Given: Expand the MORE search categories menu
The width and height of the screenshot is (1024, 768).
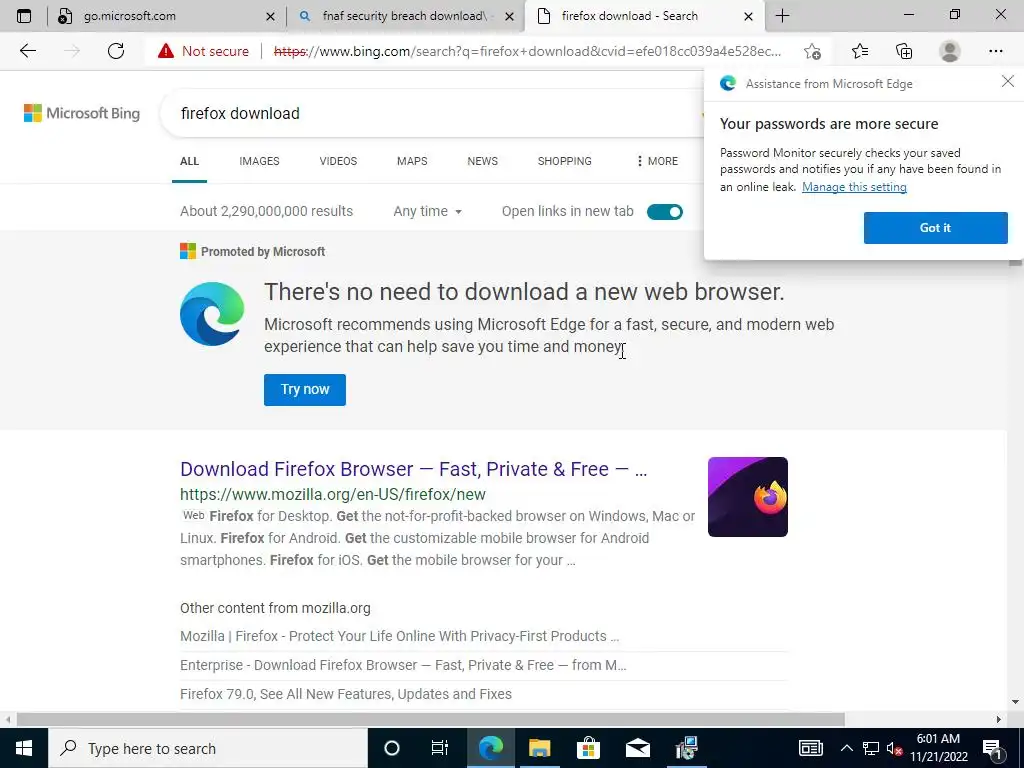Looking at the screenshot, I should pos(657,161).
